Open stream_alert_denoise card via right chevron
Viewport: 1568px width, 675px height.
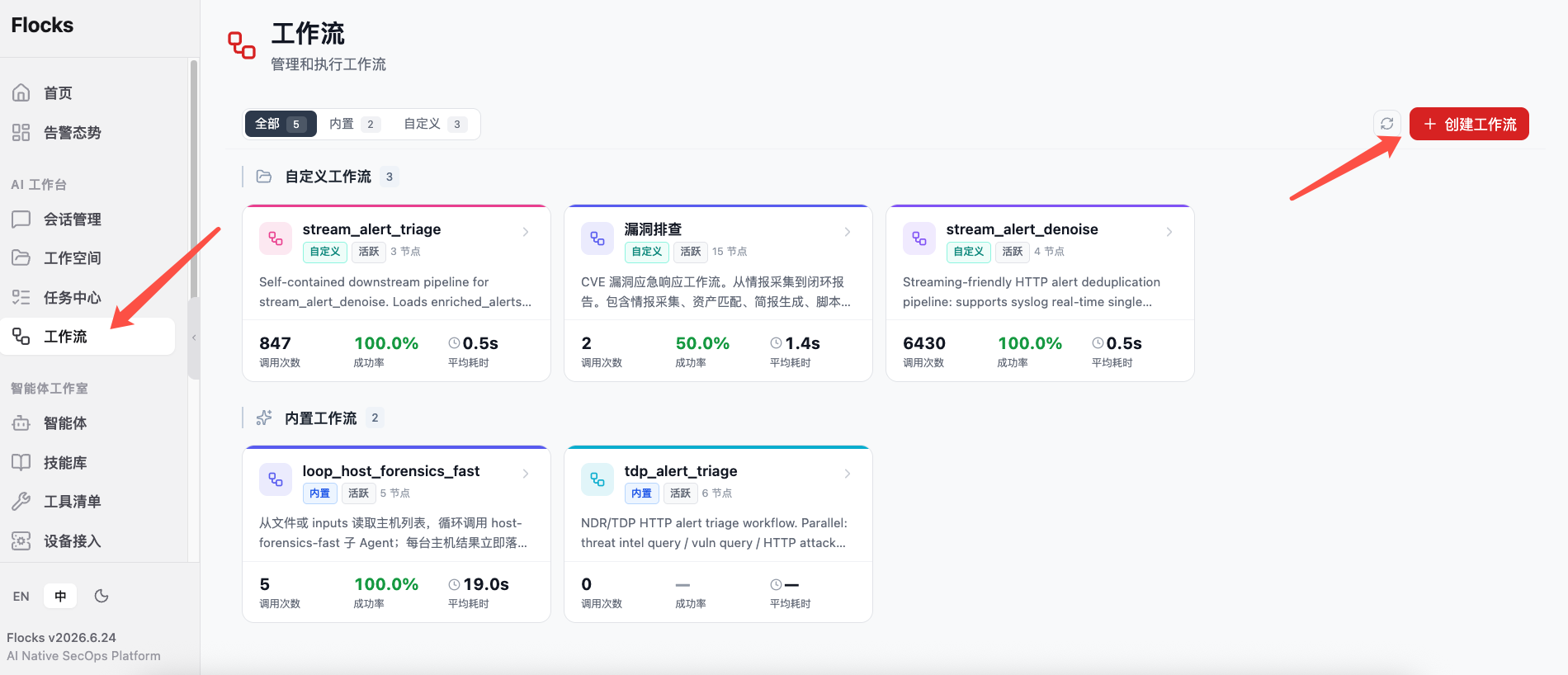(1169, 232)
